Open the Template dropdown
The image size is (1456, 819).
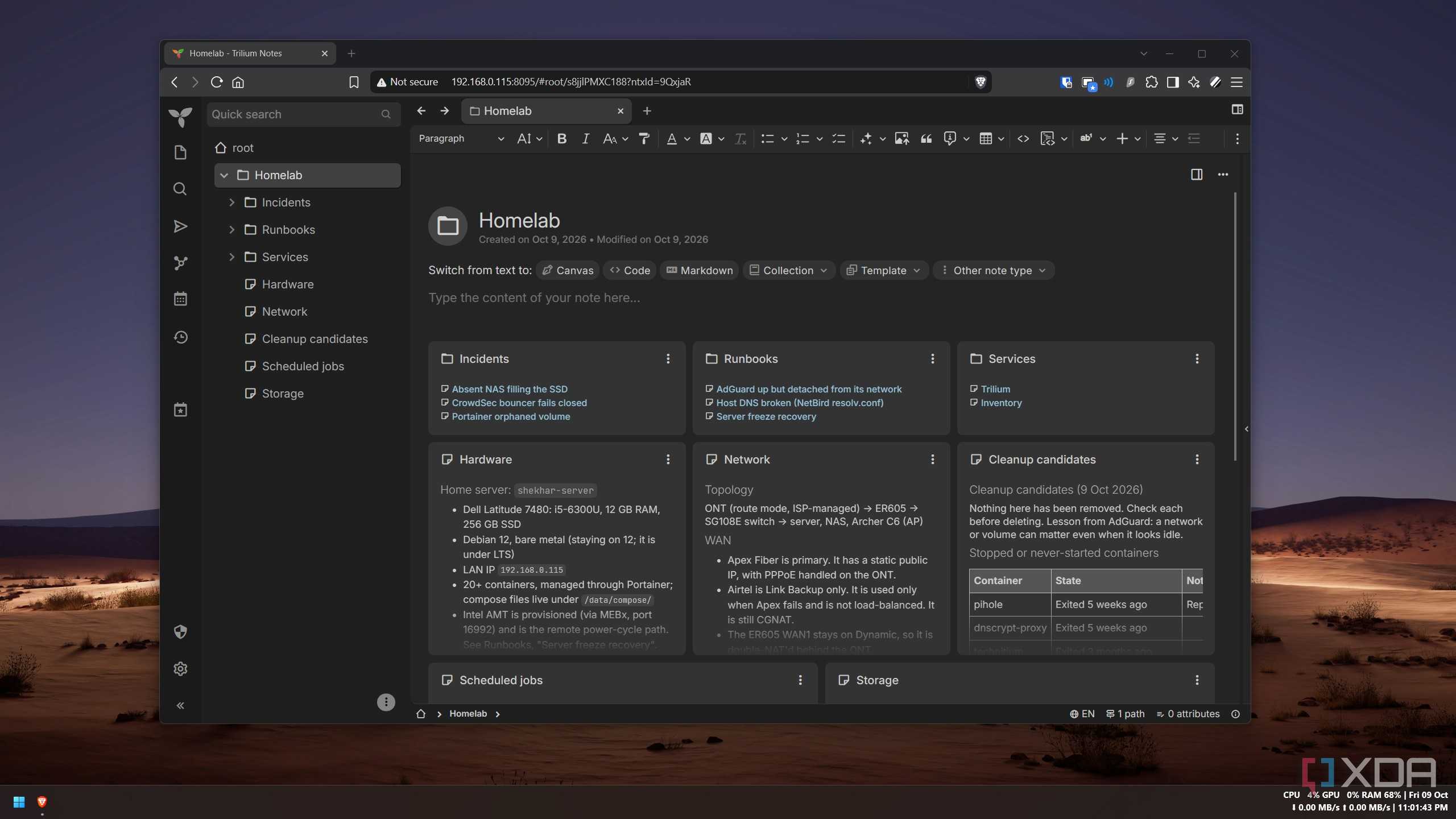pyautogui.click(x=883, y=270)
